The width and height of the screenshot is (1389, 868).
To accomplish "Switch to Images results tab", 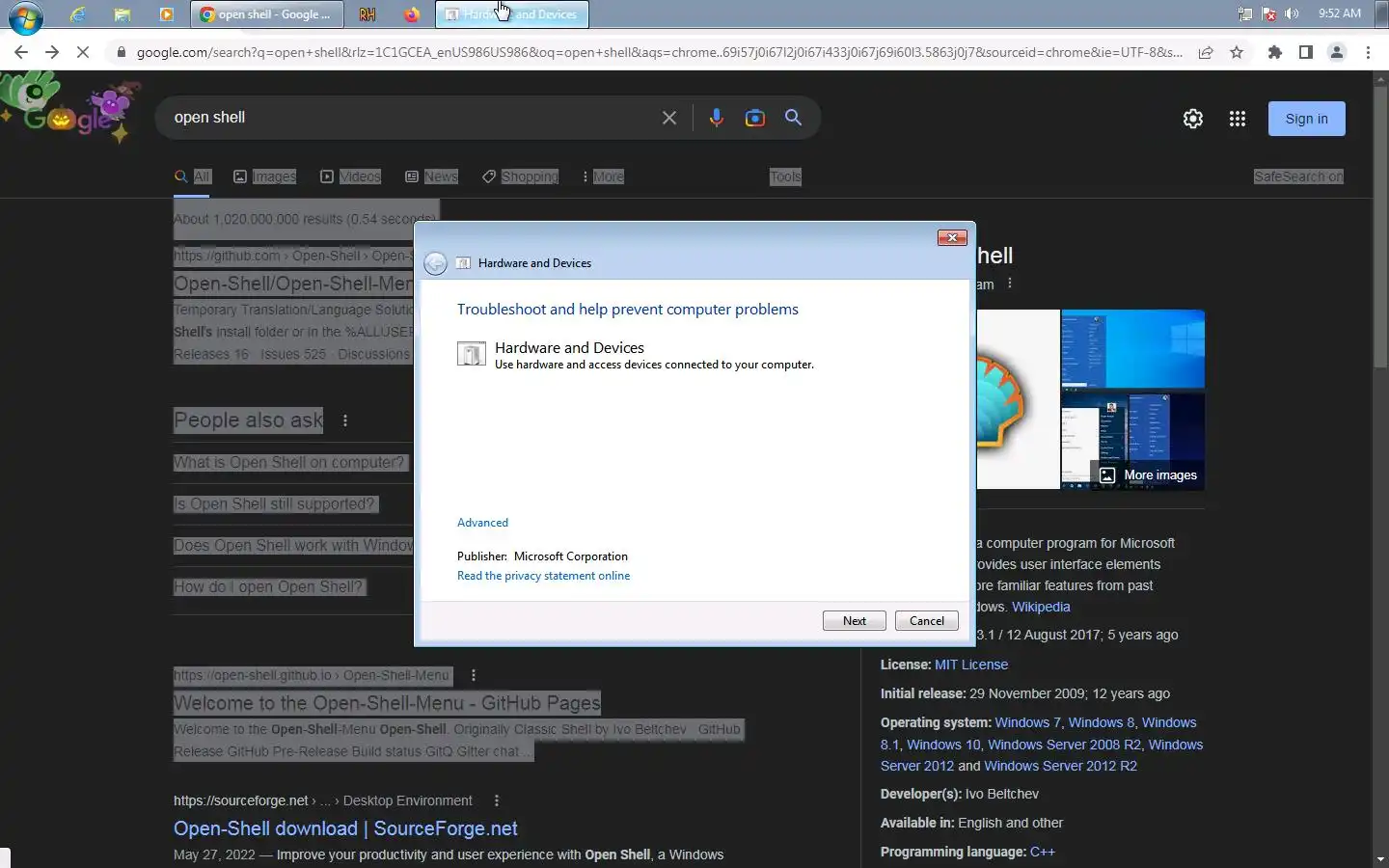I will (x=265, y=176).
